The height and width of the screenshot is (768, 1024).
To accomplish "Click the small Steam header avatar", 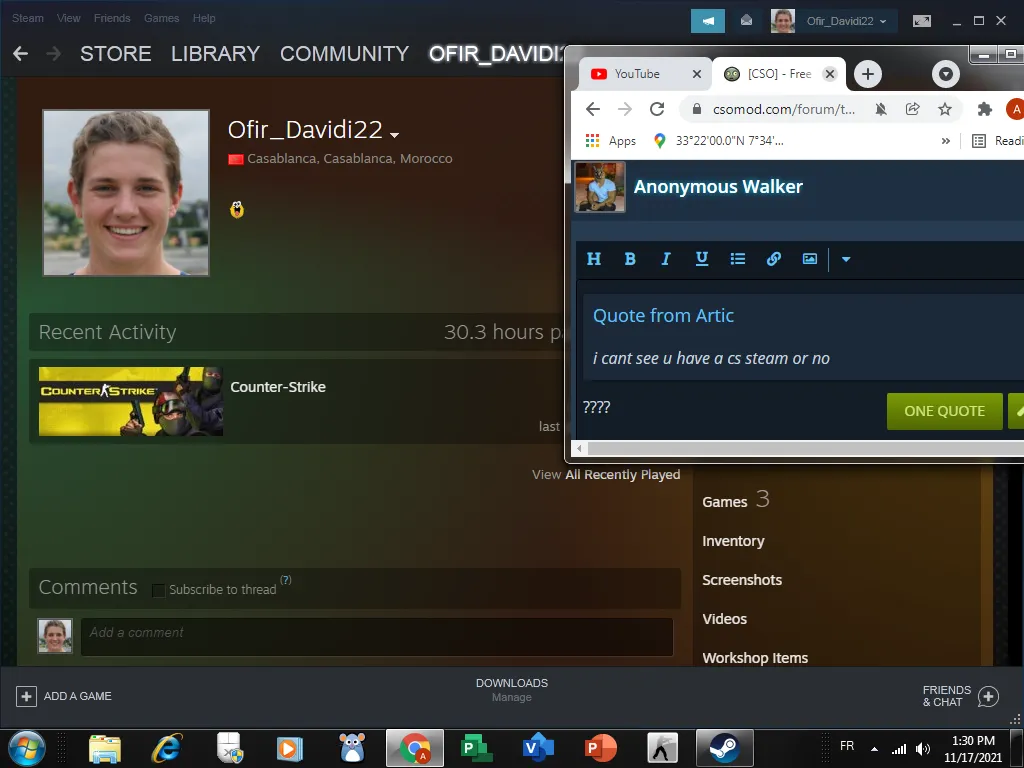I will click(x=782, y=21).
